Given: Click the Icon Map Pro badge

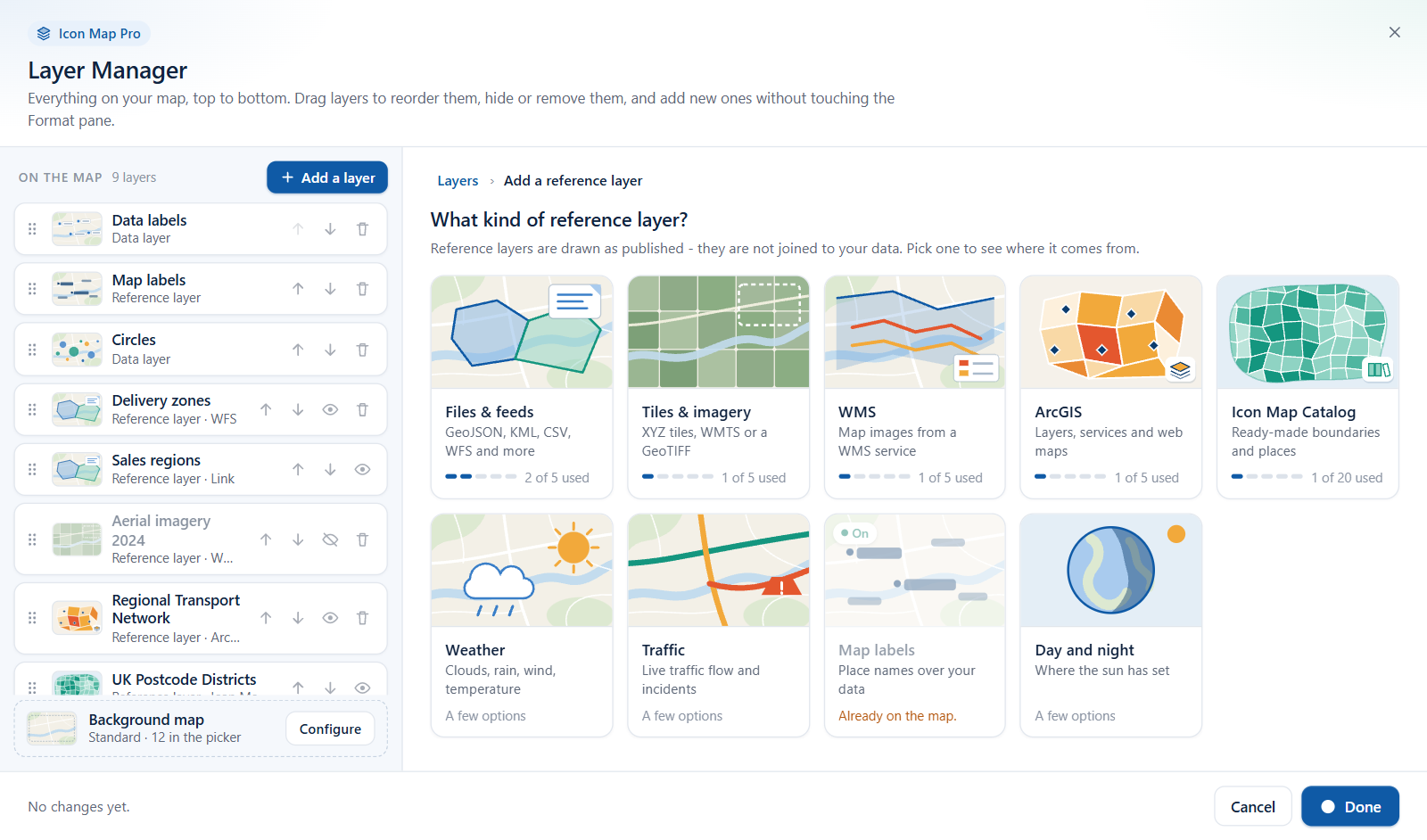Looking at the screenshot, I should 89,33.
